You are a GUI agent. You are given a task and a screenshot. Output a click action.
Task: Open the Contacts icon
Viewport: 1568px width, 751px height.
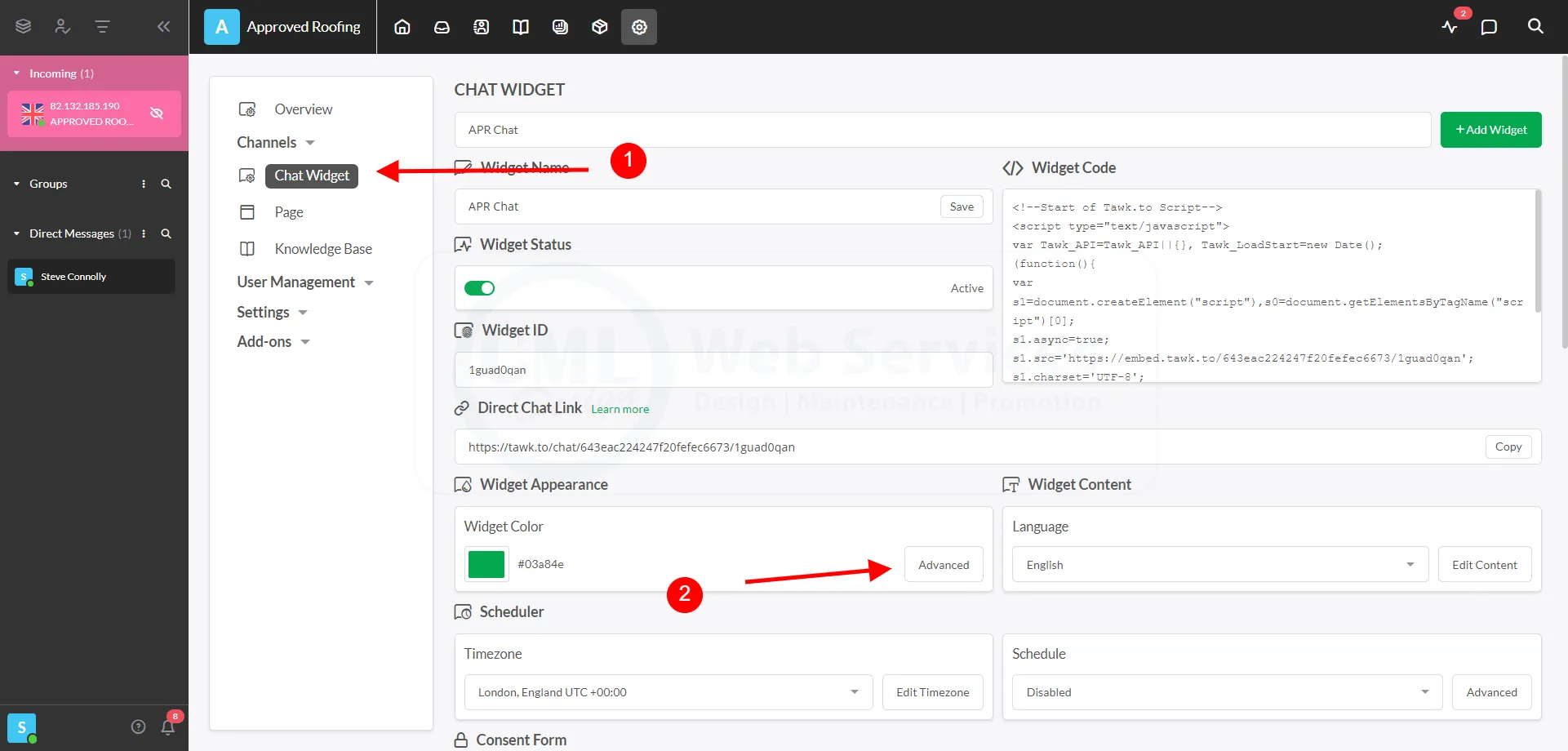pos(481,26)
